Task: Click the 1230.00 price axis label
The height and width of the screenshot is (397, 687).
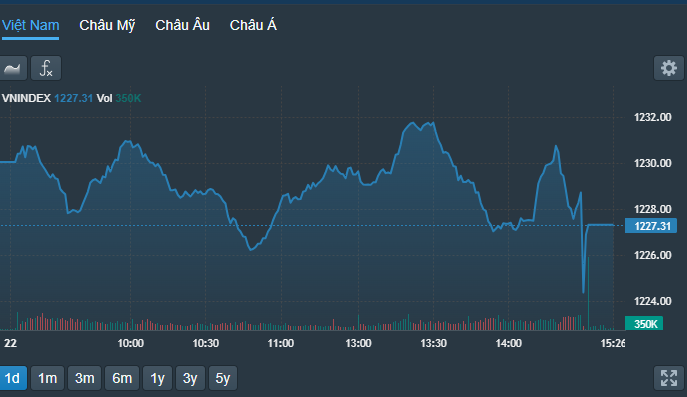Action: coord(652,163)
